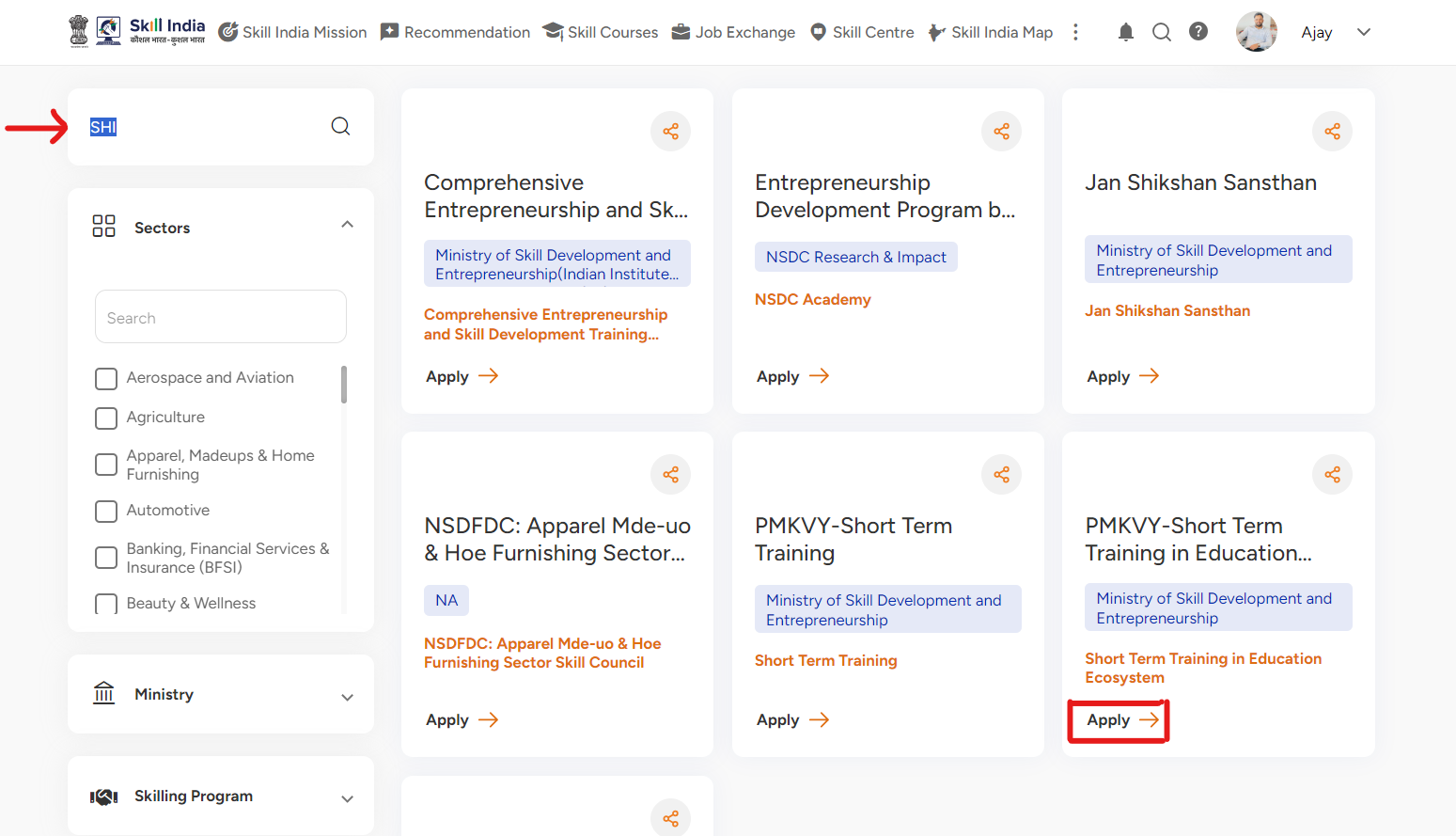Share the Comprehensive Entrepreneurship card

pyautogui.click(x=670, y=131)
